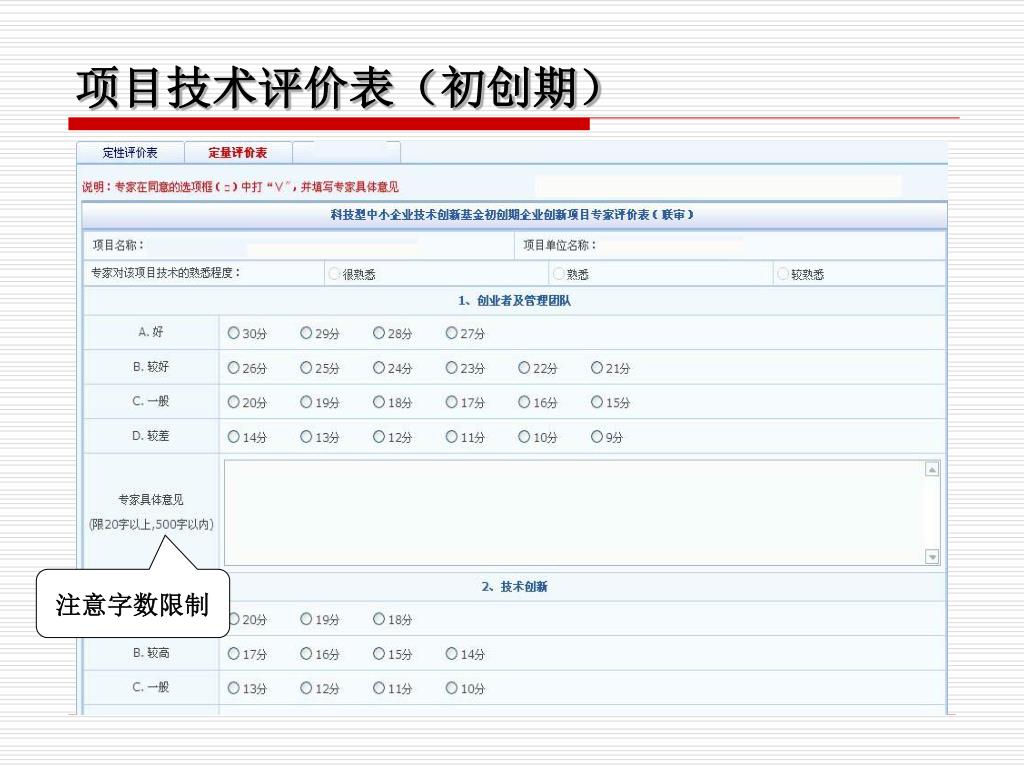Image resolution: width=1024 pixels, height=768 pixels.
Task: Choose the 熟悉 radio option
Action: point(558,274)
